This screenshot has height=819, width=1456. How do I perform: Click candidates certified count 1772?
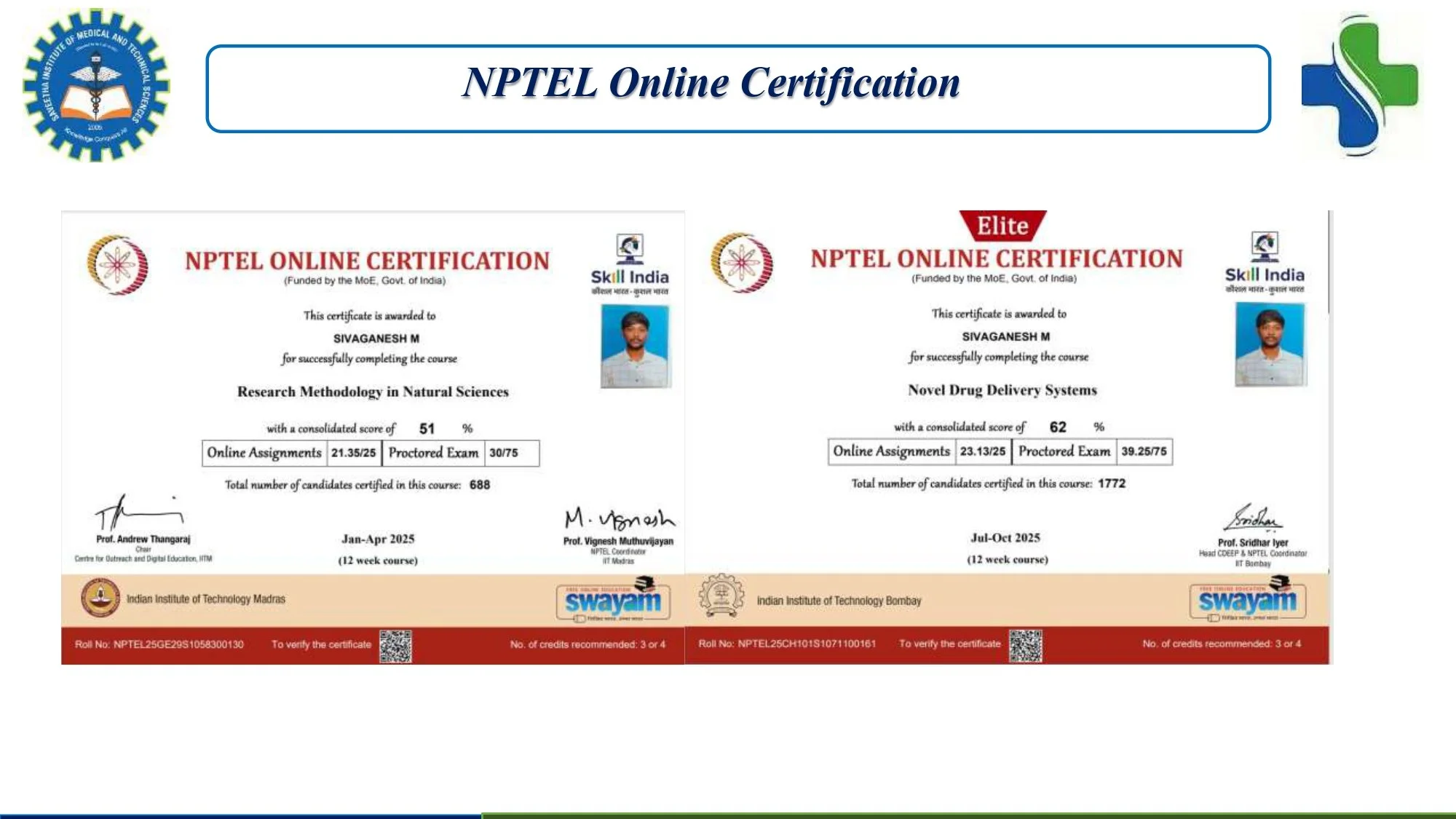(x=1112, y=483)
